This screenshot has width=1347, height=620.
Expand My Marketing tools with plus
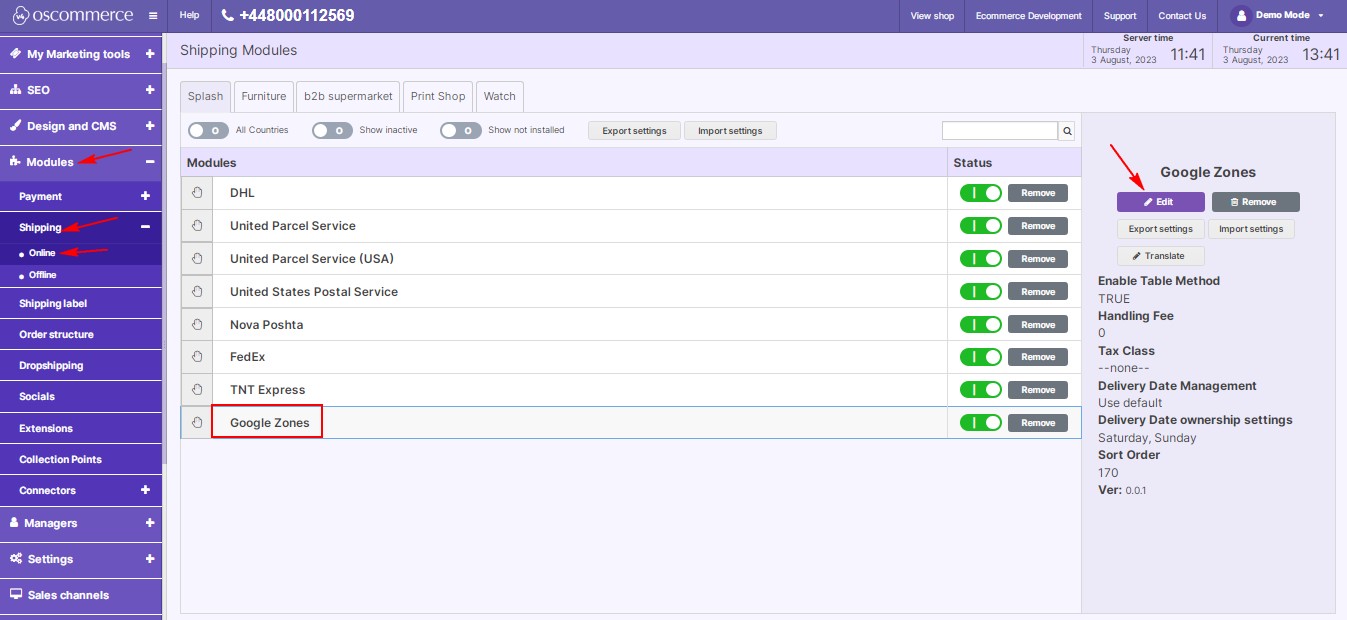[x=150, y=54]
